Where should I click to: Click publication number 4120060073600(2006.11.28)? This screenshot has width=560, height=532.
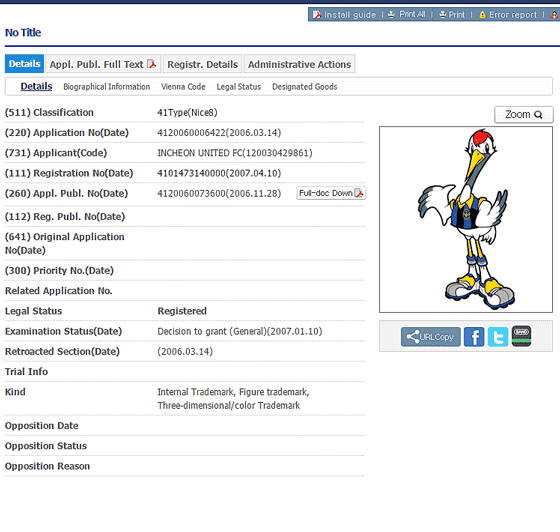pos(219,194)
